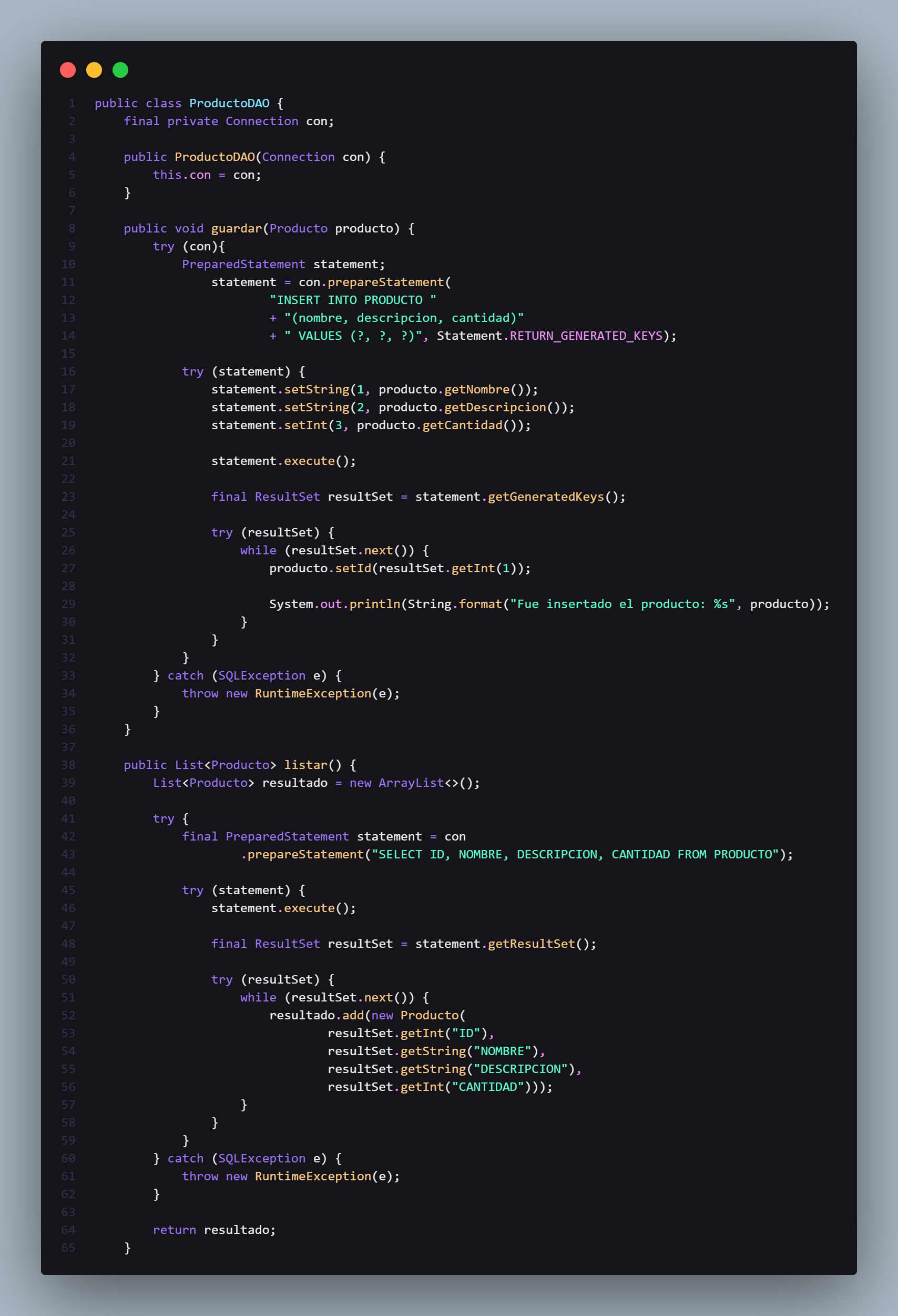Click the SQL string starting "SELECT ID, NOMBRE"
The height and width of the screenshot is (1316, 898).
coord(575,855)
